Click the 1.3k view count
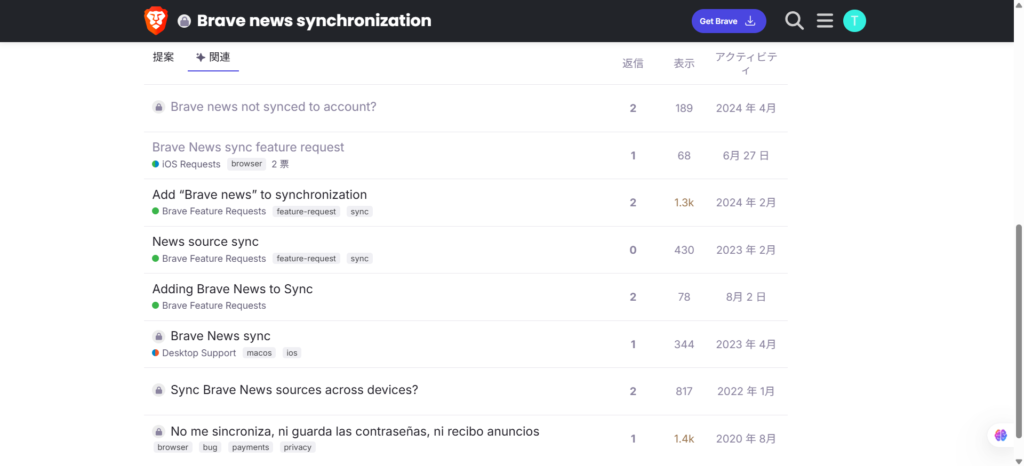This screenshot has width=1024, height=466. coord(684,202)
